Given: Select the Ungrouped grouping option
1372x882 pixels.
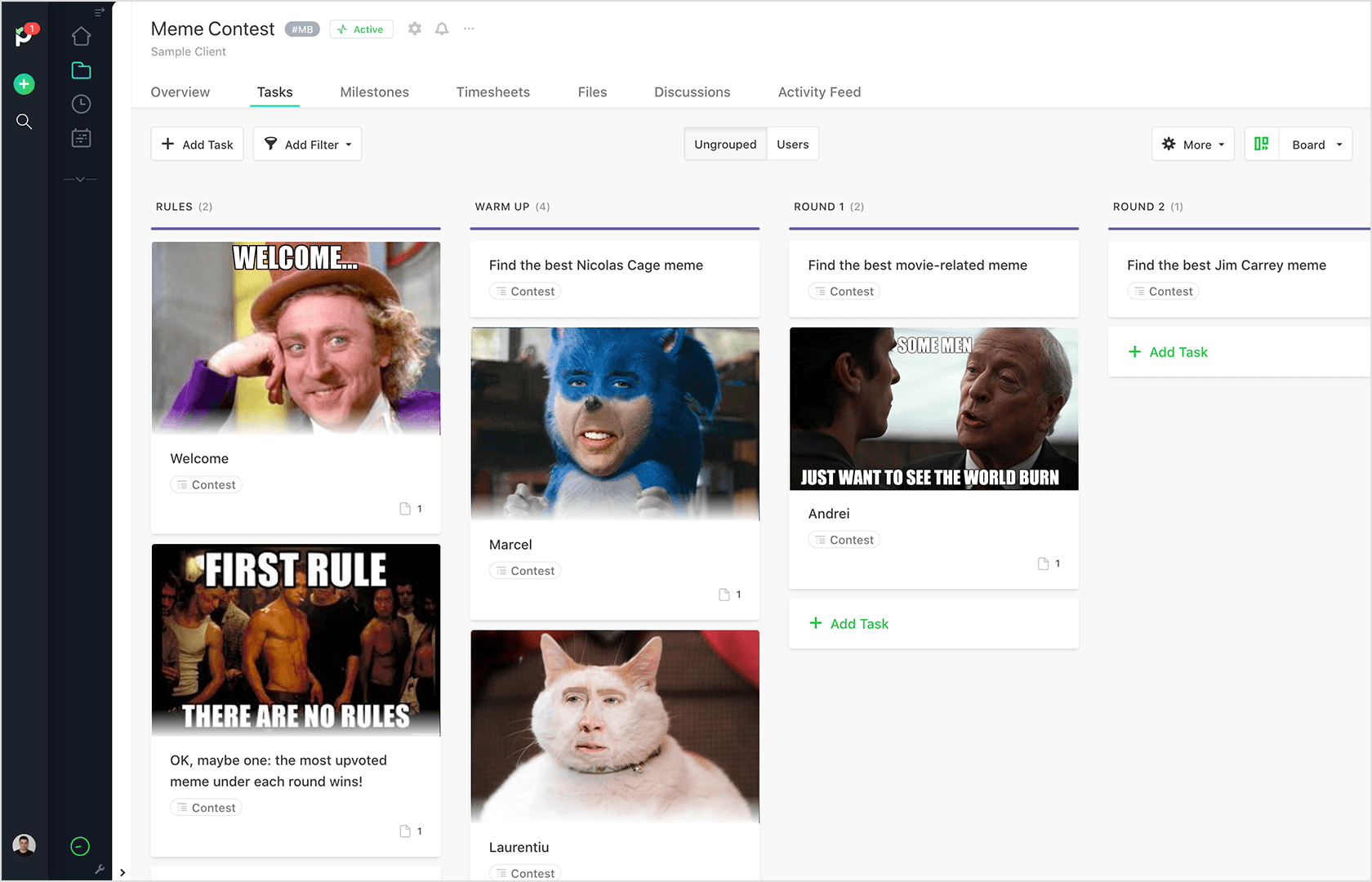Looking at the screenshot, I should point(724,144).
